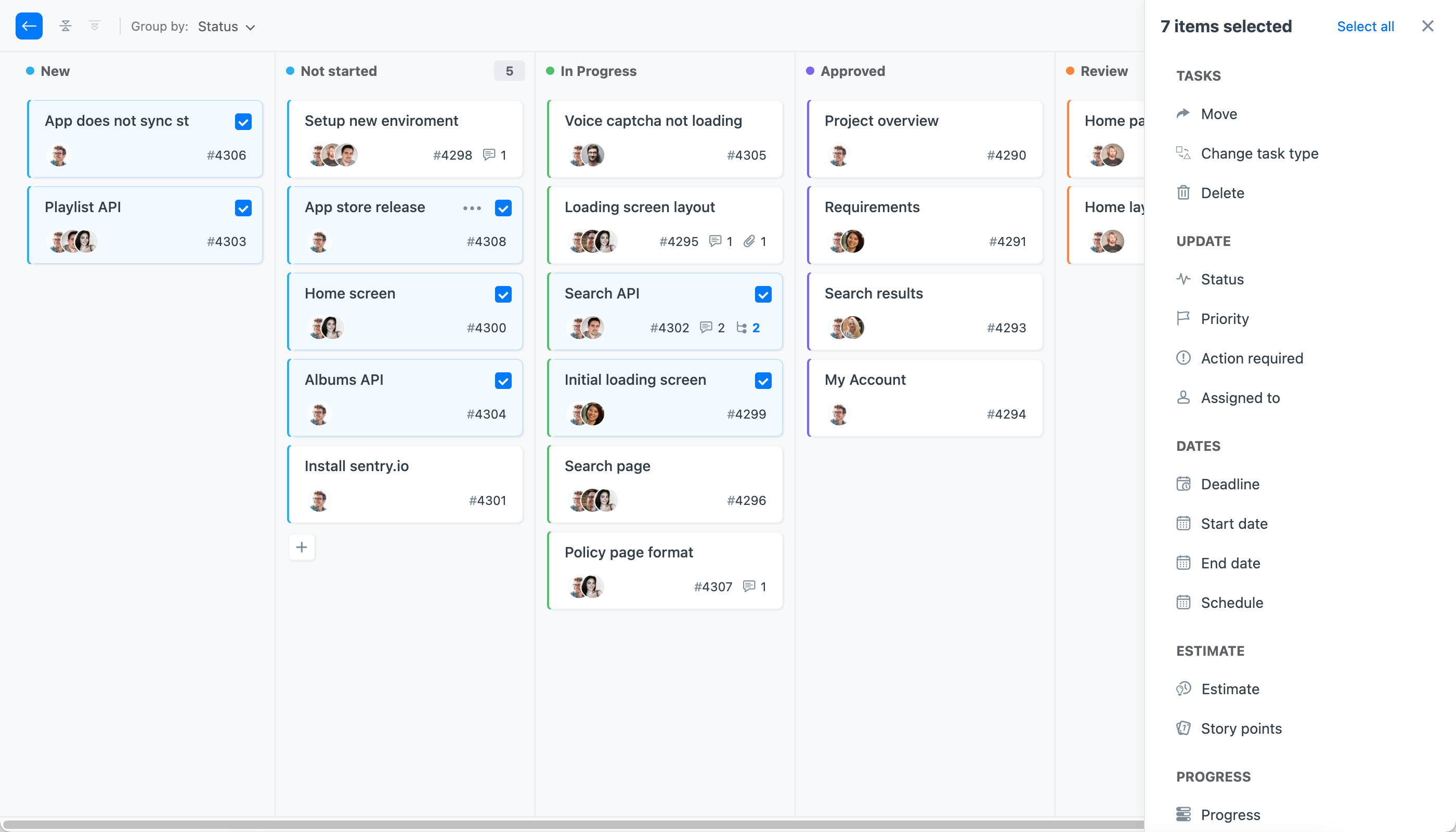Click the pulse icon beside Status

coord(1184,279)
